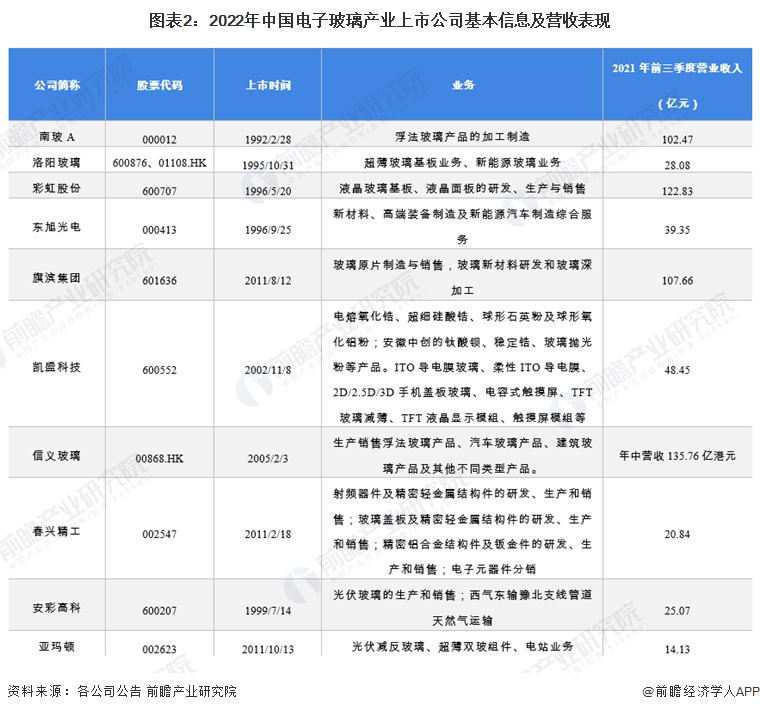The image size is (760, 712).
Task: Select the 业务 column header
Action: click(x=462, y=85)
